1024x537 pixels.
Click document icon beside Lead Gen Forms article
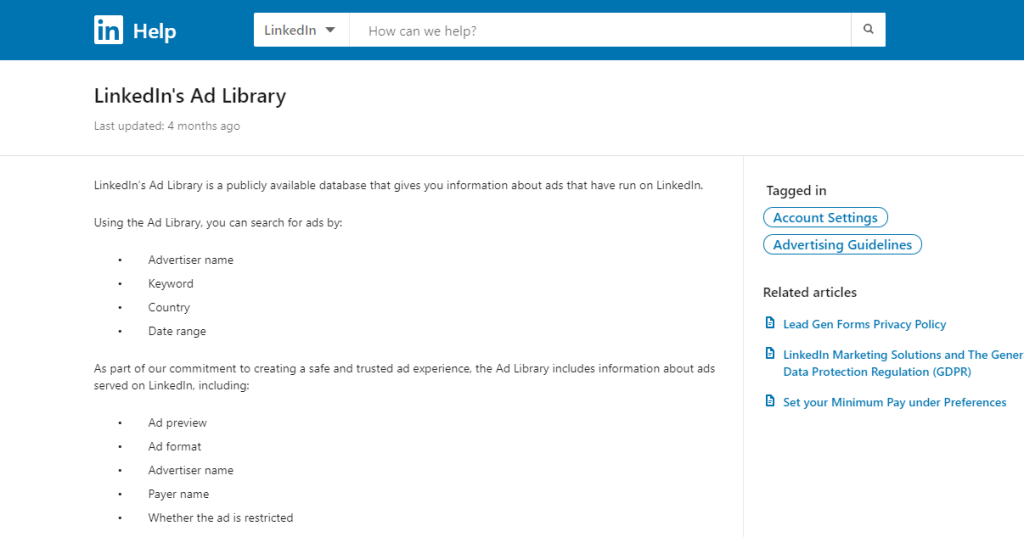pos(770,323)
